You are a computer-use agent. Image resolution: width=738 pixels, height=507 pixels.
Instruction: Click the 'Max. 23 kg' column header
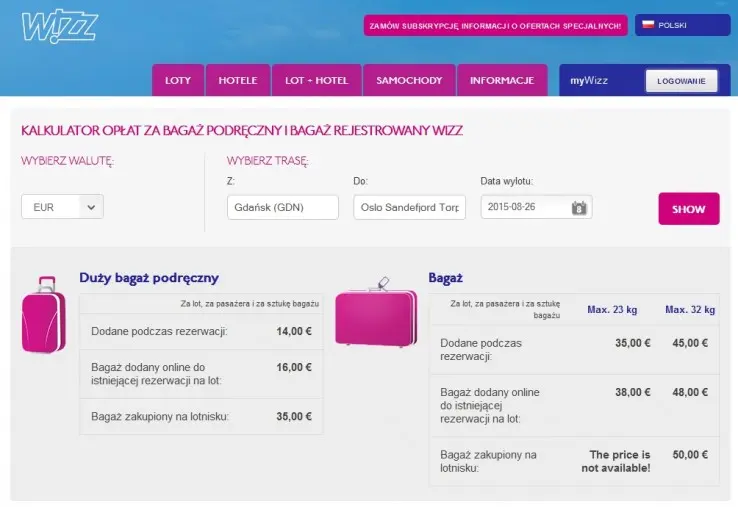click(612, 309)
